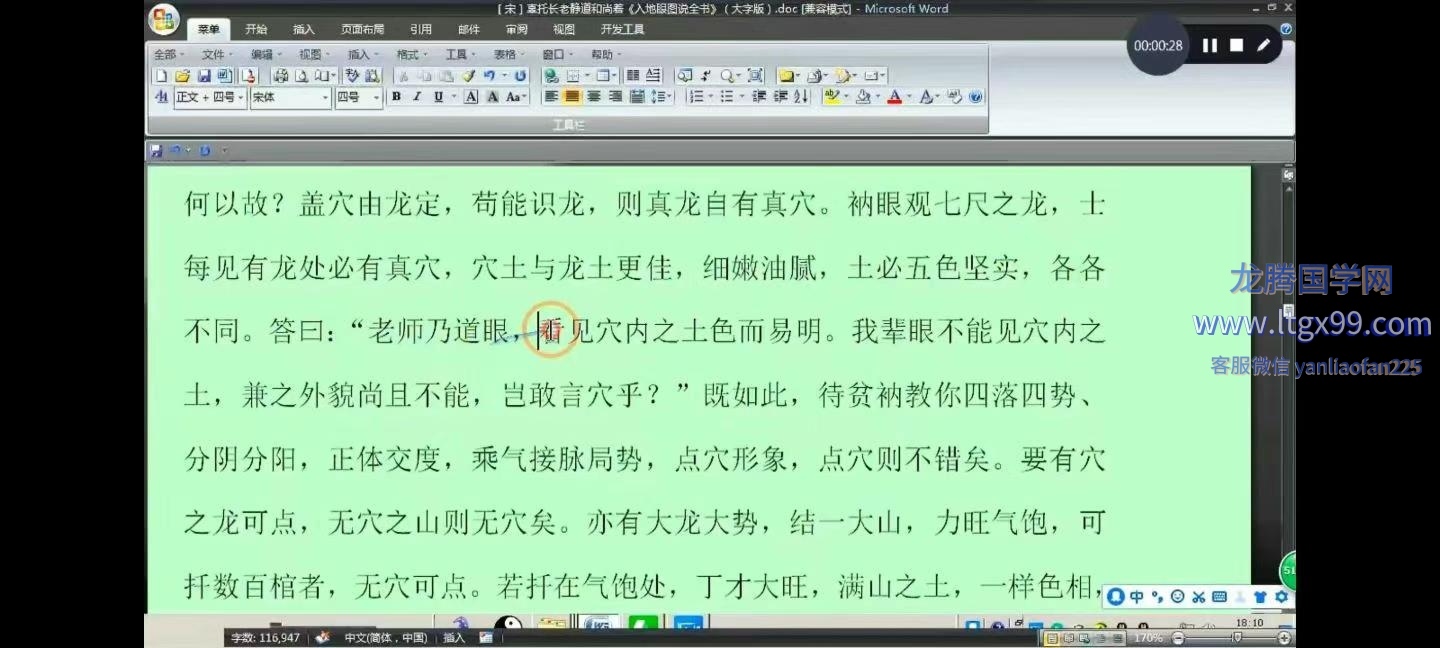Switch to the 页面布局 ribbon tab

pyautogui.click(x=362, y=29)
